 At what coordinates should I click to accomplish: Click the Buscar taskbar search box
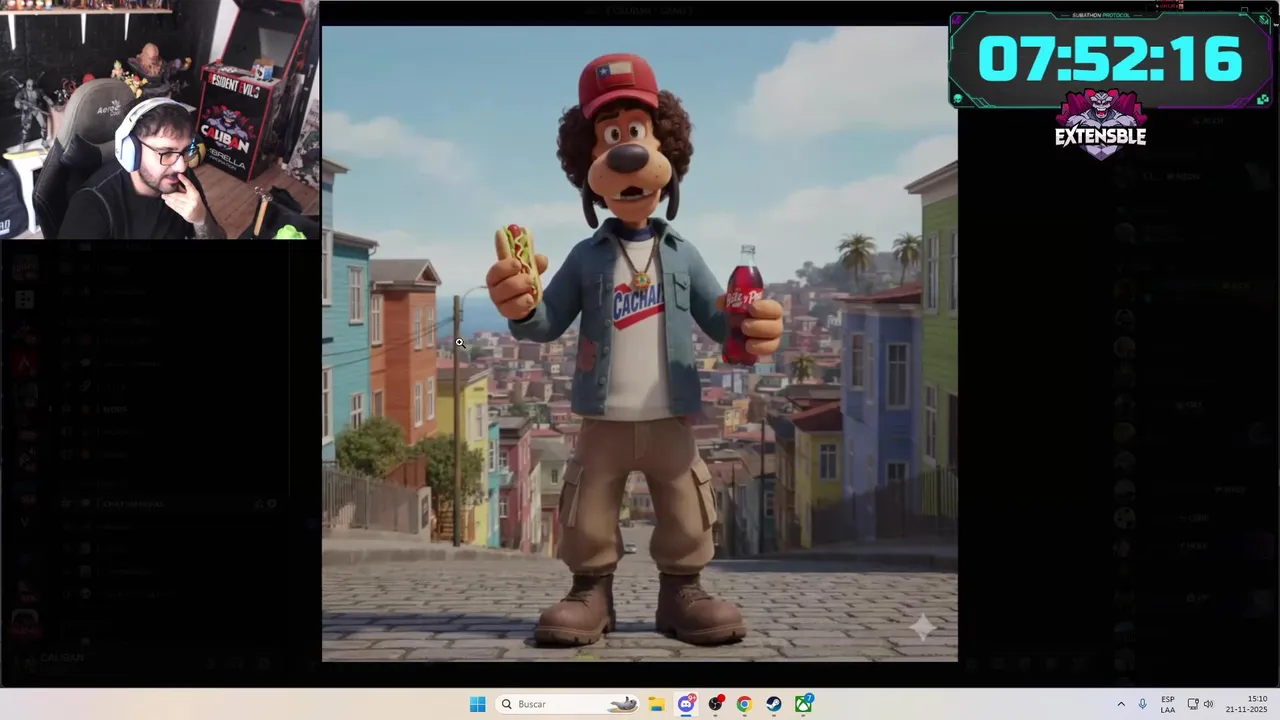tap(568, 704)
